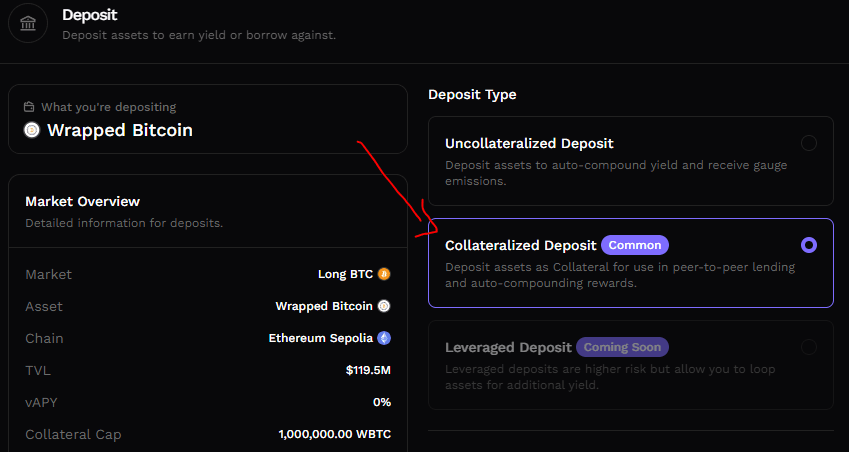849x452 pixels.
Task: Select the Leveraged Deposit radio button
Action: point(809,347)
